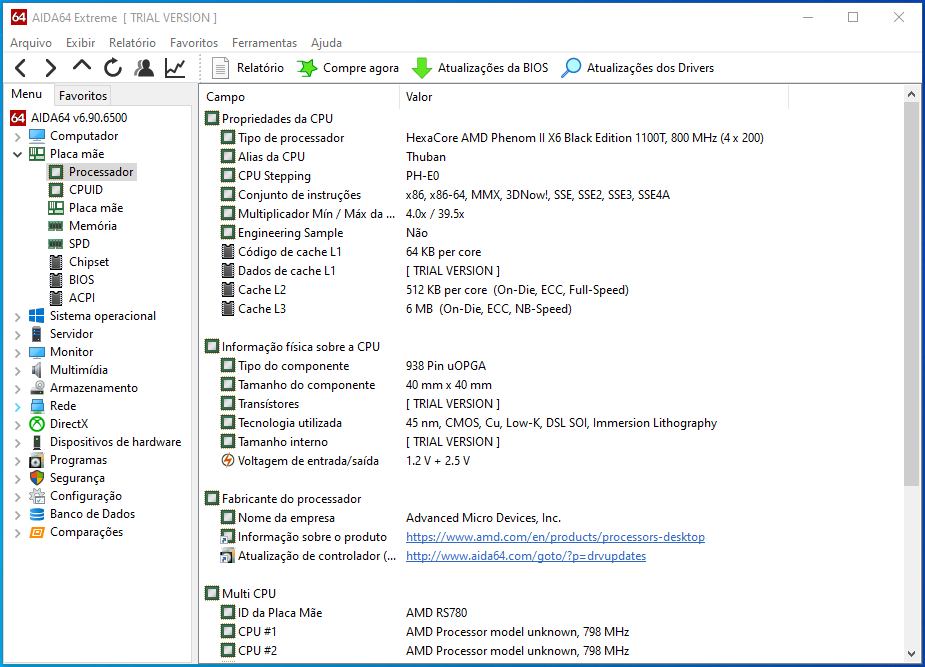Click the SPD memory module icon
The image size is (925, 667).
56,244
